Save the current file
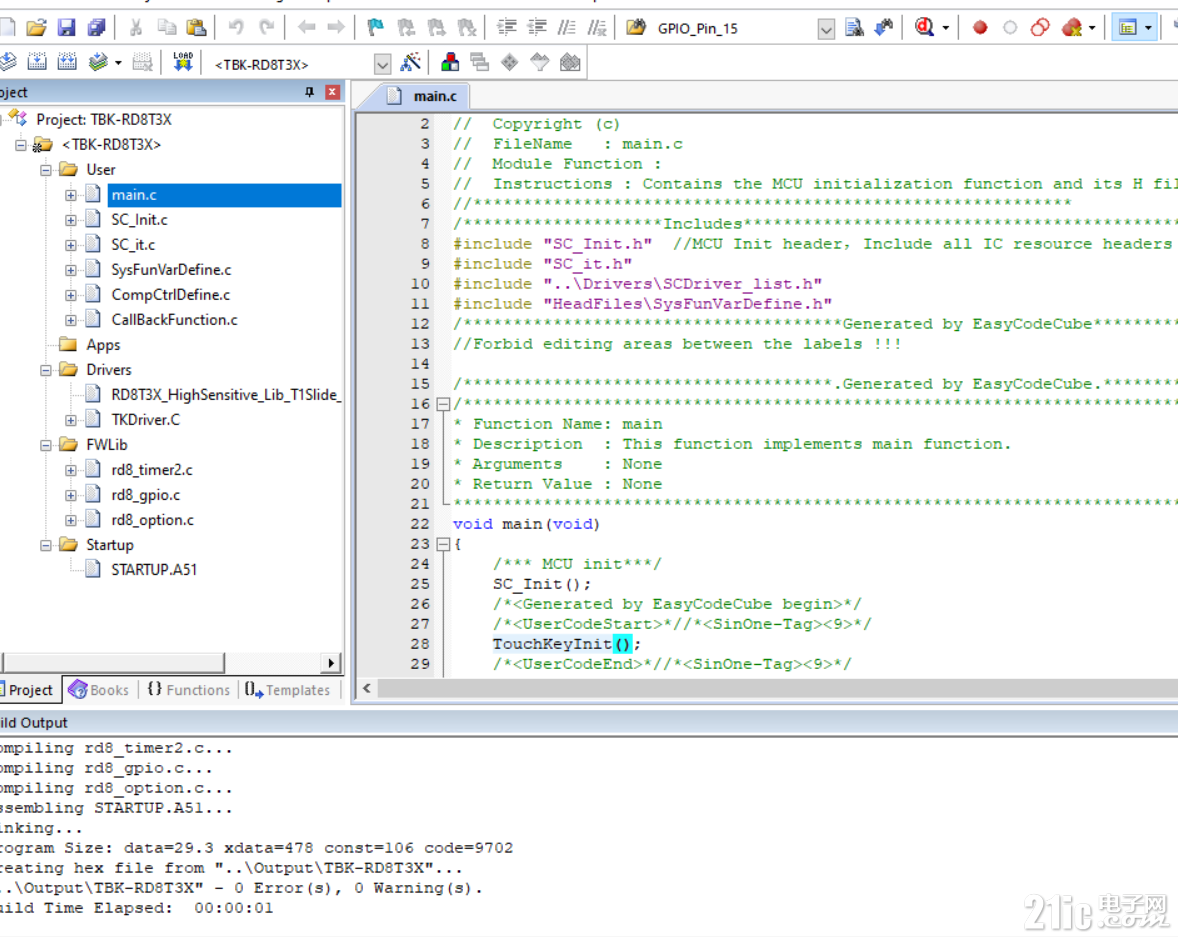The width and height of the screenshot is (1178, 937). tap(66, 28)
